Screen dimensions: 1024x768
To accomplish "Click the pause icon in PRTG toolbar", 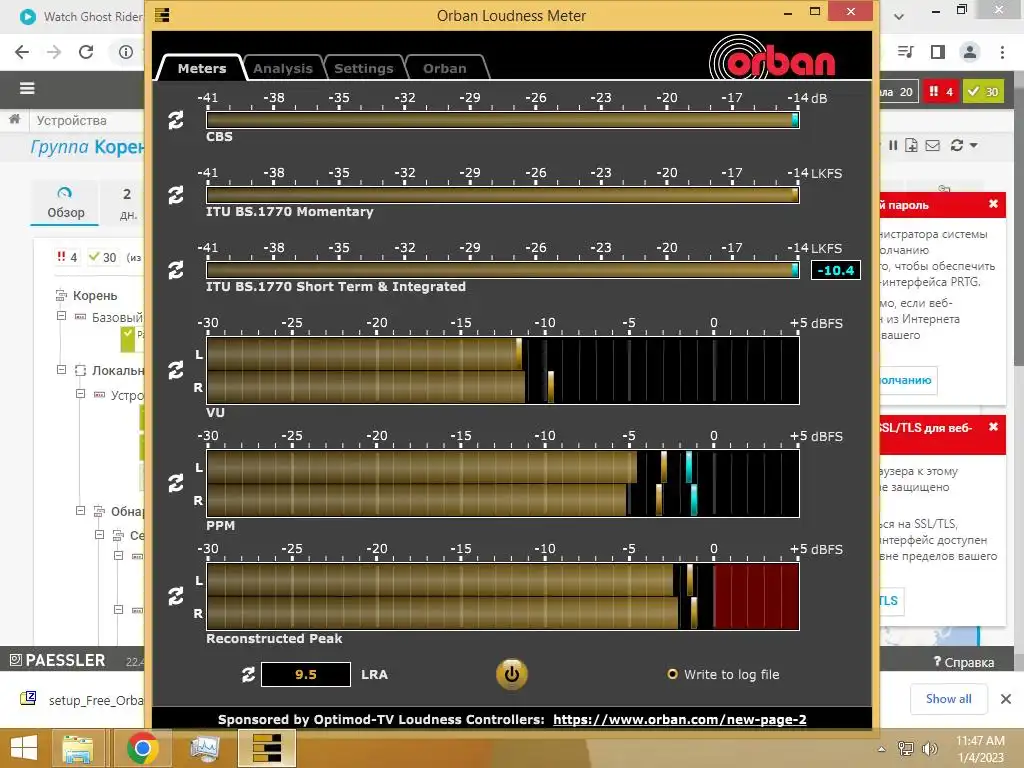I will [893, 146].
